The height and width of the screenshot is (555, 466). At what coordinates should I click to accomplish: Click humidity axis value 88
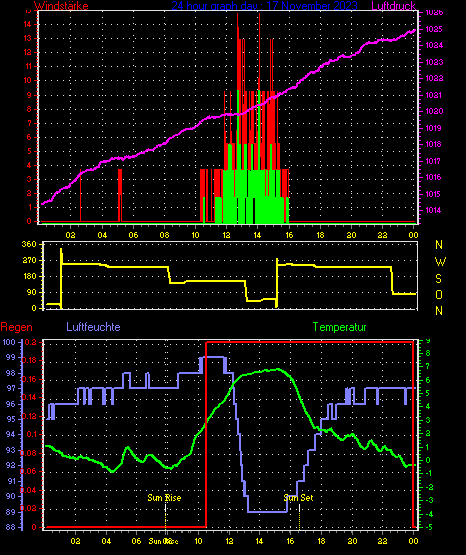[11, 527]
